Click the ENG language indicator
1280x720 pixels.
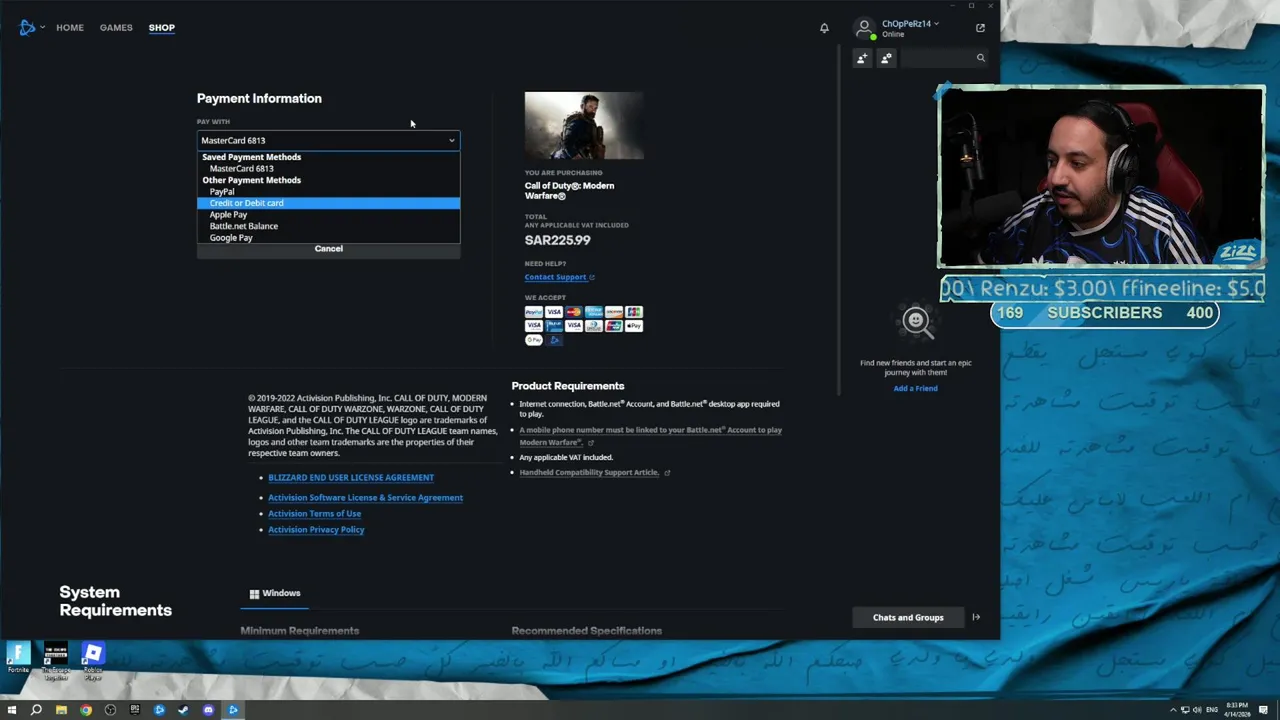(1212, 710)
